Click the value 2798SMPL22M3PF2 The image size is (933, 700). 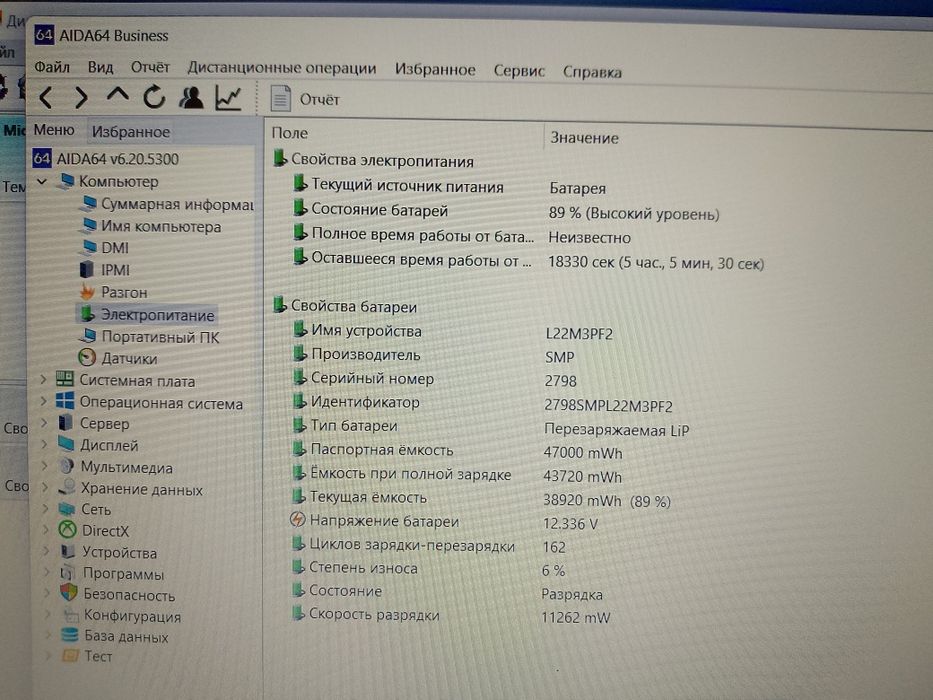pos(608,406)
